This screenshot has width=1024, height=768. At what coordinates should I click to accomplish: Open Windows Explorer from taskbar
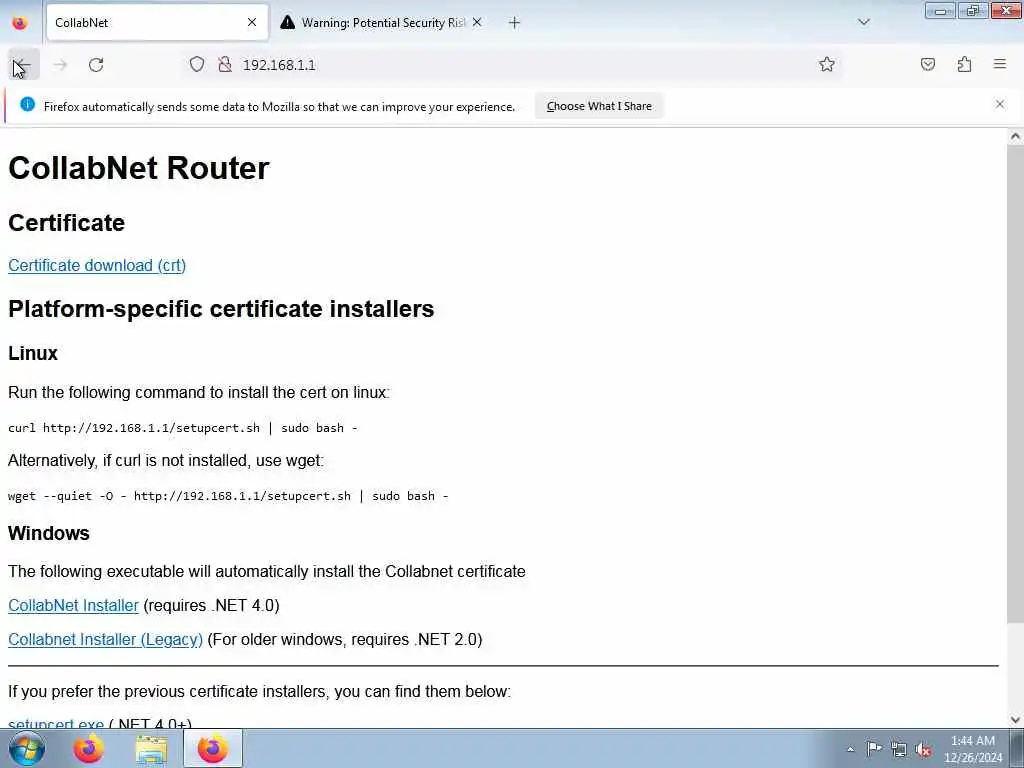(x=152, y=748)
